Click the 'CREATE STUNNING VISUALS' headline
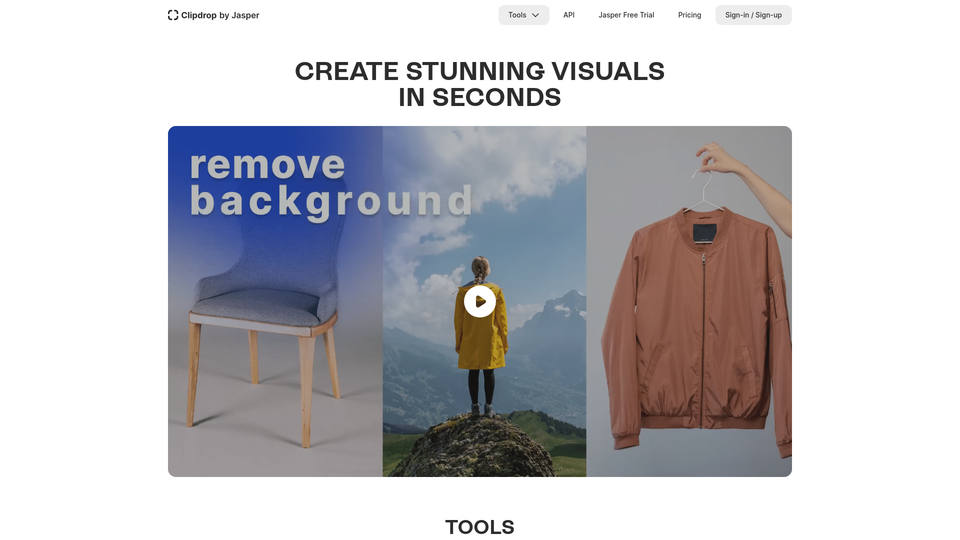Viewport: 960px width, 540px height. click(479, 72)
